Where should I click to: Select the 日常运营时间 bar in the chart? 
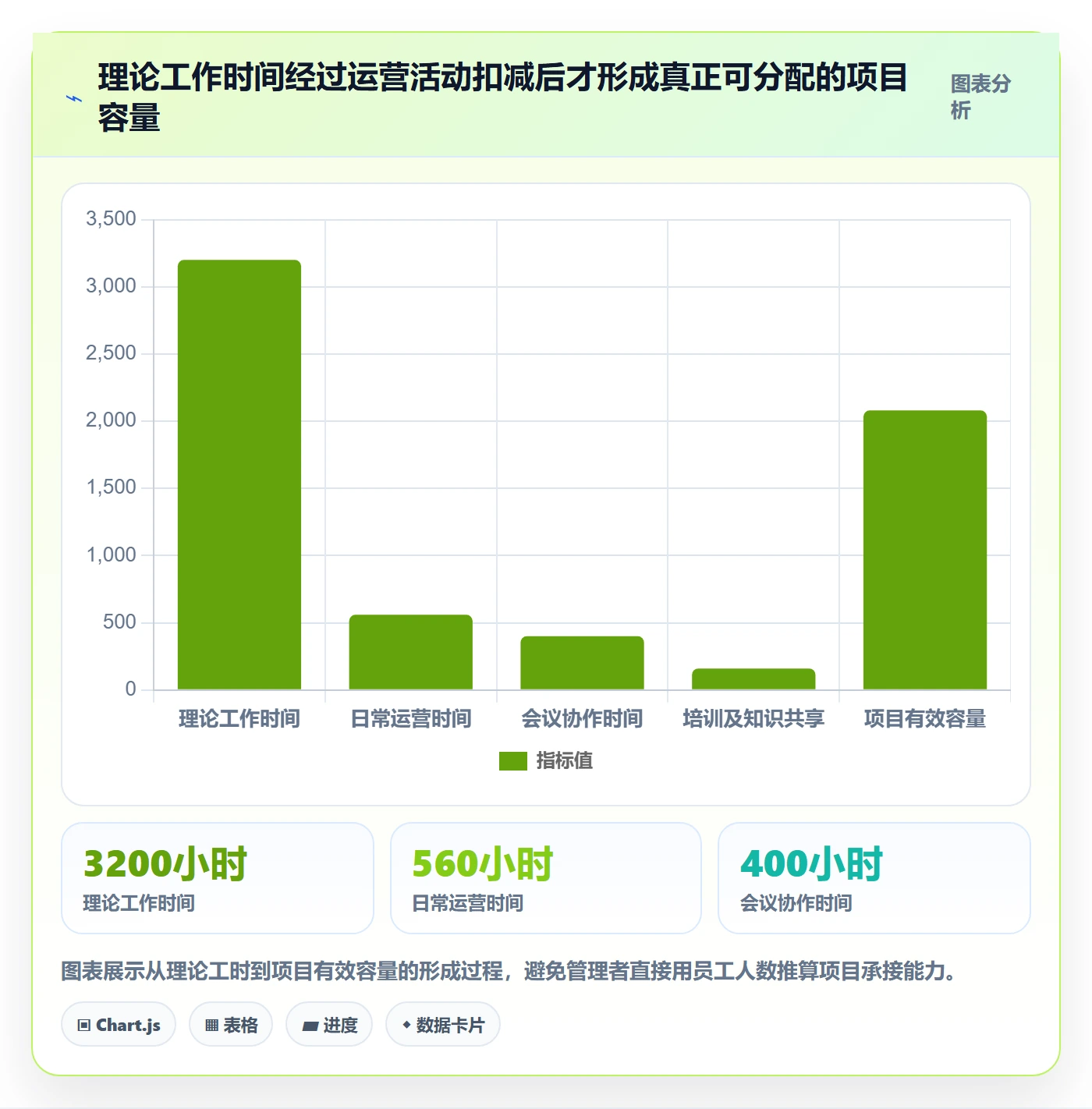(411, 653)
